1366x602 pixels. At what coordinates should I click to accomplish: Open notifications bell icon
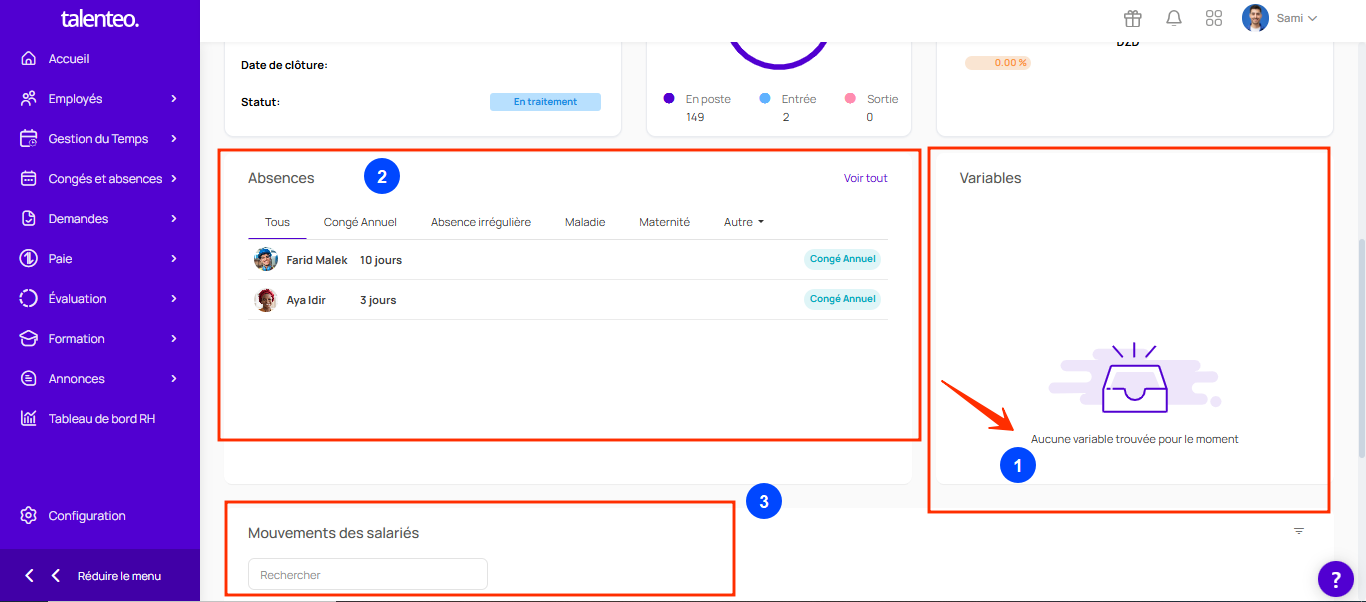1174,18
